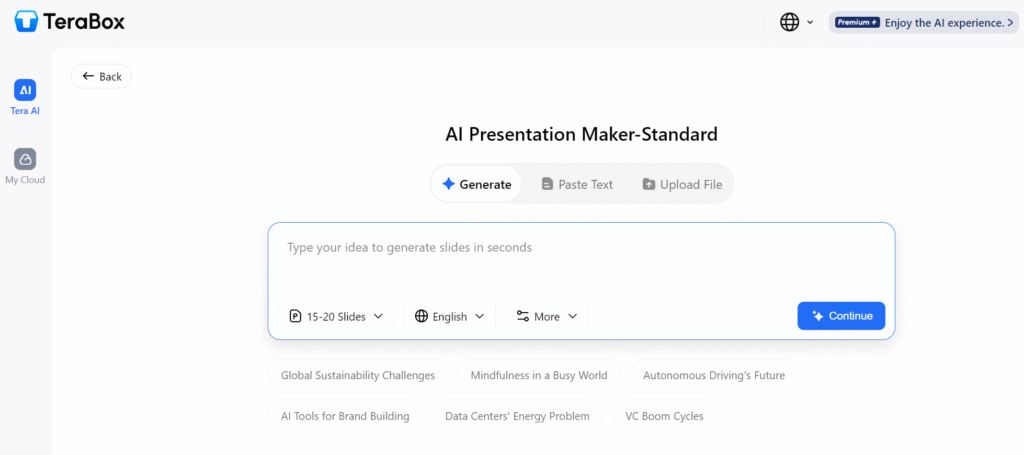
Task: Click Enjoy the AI experience link
Action: [x=949, y=22]
